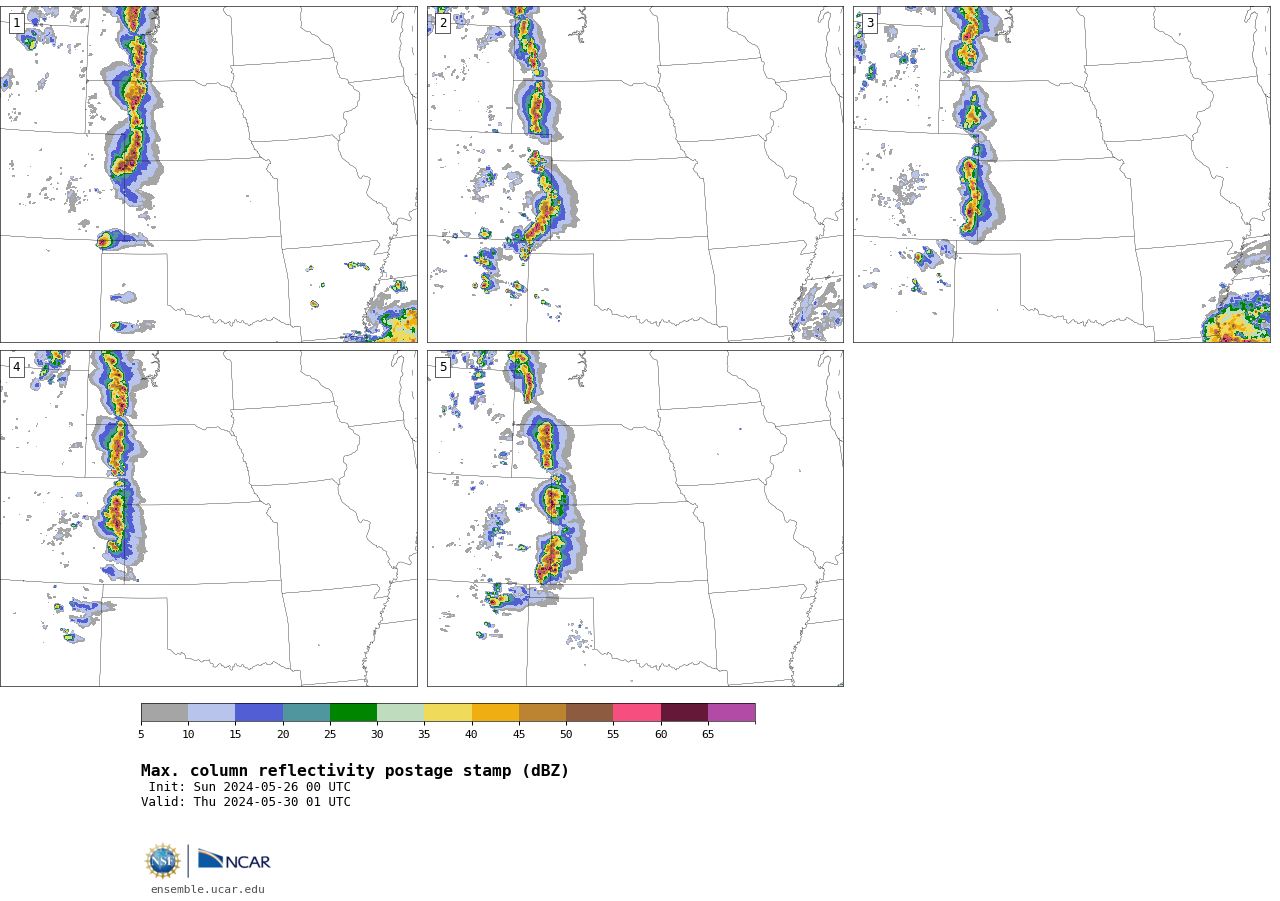Click the brown 50-55 dBZ swatch
This screenshot has width=1280, height=901.
pyautogui.click(x=589, y=712)
